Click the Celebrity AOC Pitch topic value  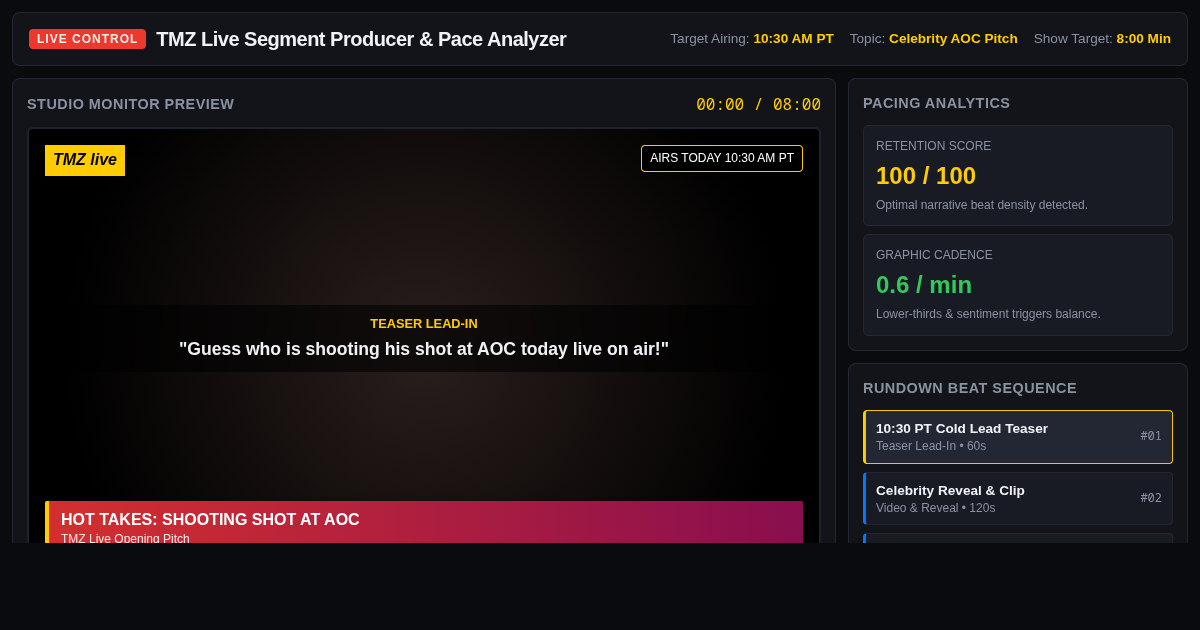click(x=953, y=39)
